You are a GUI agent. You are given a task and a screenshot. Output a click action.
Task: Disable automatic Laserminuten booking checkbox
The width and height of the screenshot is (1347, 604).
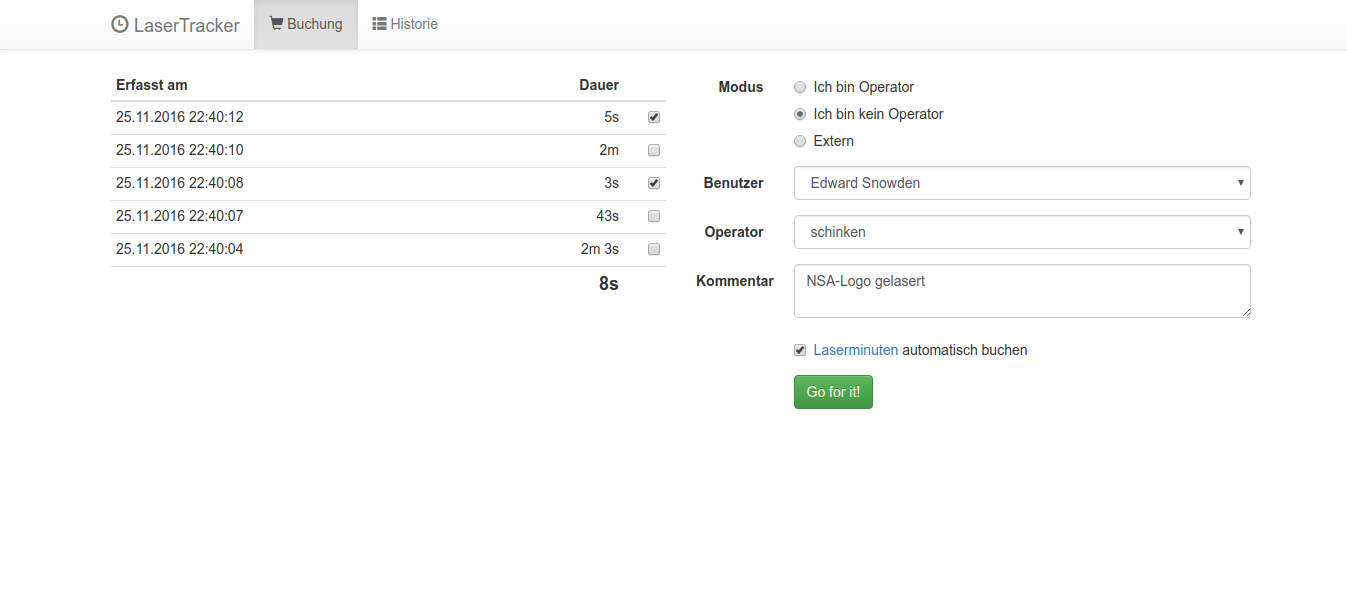pos(800,350)
